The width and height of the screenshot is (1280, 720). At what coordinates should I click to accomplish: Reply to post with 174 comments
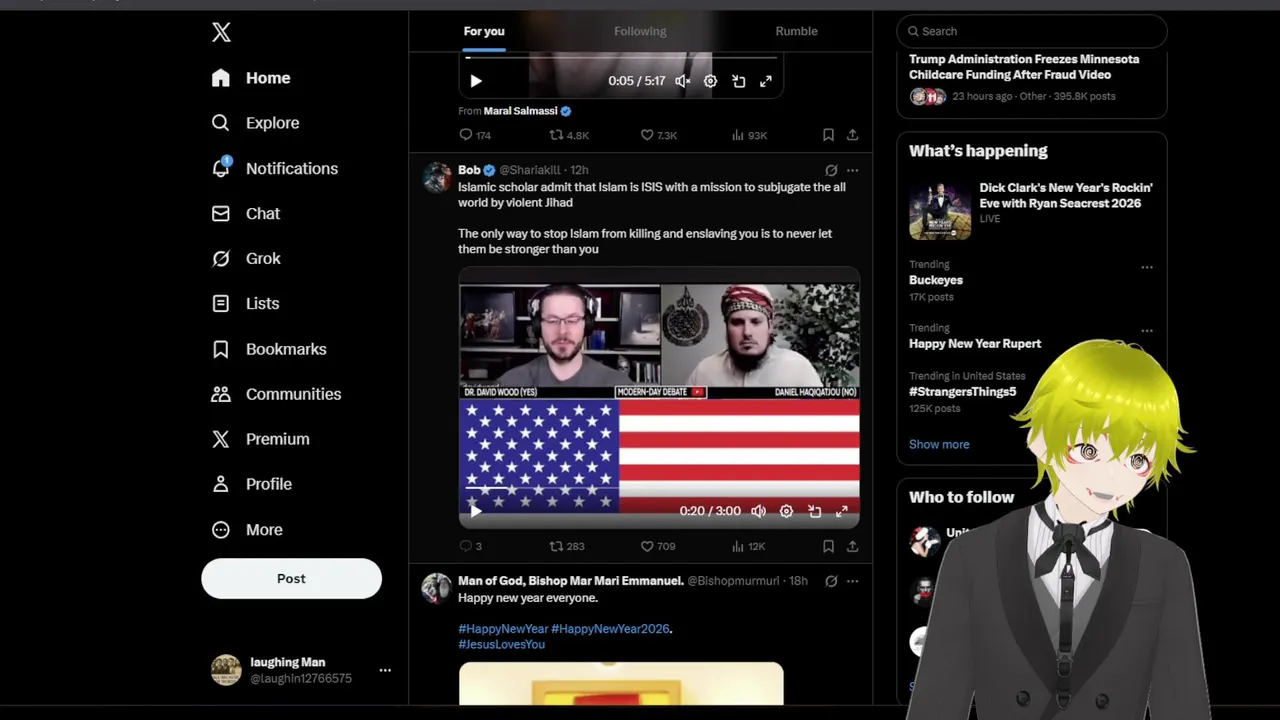pos(475,135)
